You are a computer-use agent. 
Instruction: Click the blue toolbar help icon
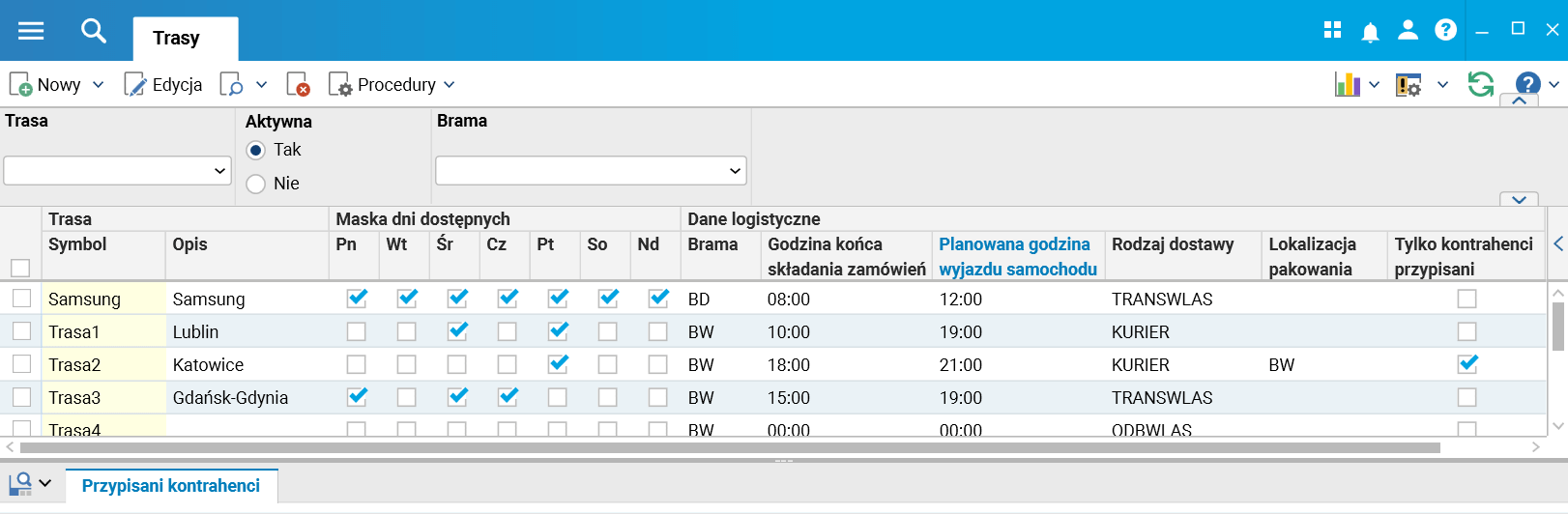[1528, 84]
